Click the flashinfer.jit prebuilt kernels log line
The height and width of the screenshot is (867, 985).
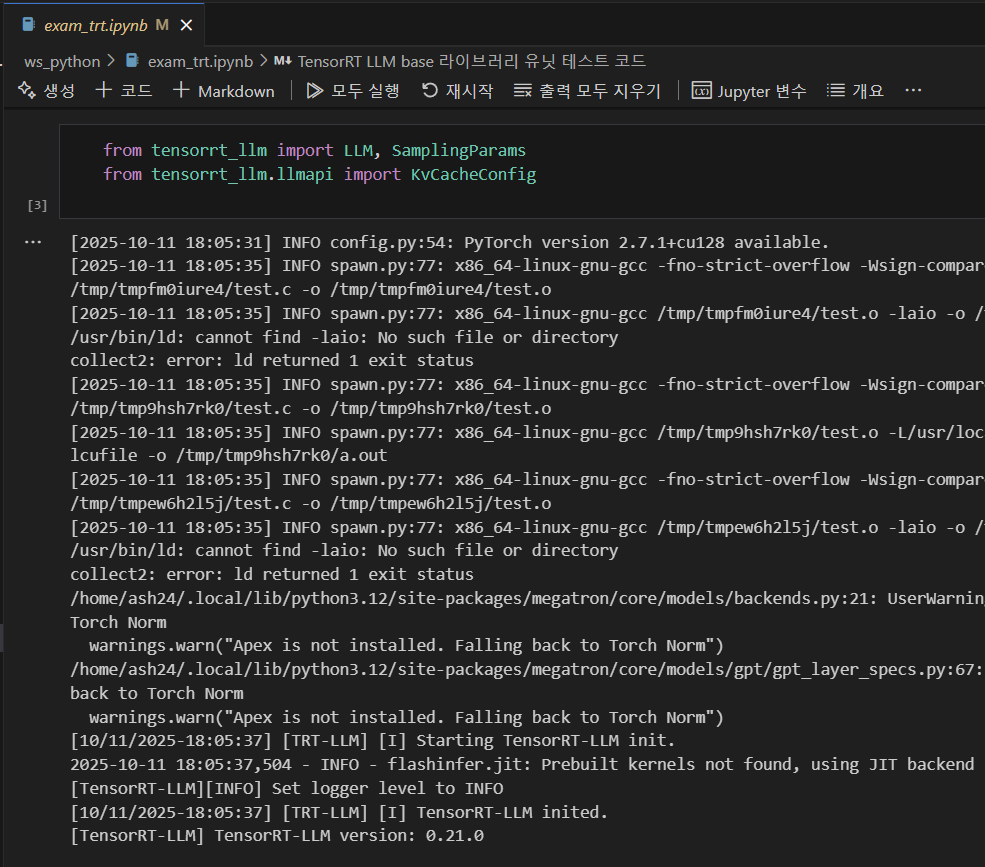522,765
